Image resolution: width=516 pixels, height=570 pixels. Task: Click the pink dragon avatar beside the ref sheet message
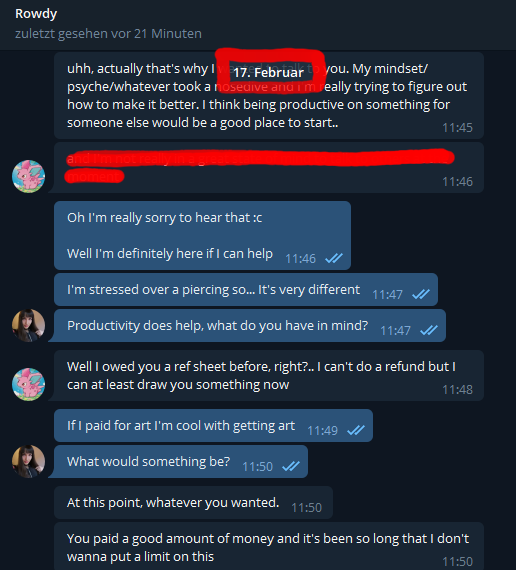(x=28, y=384)
